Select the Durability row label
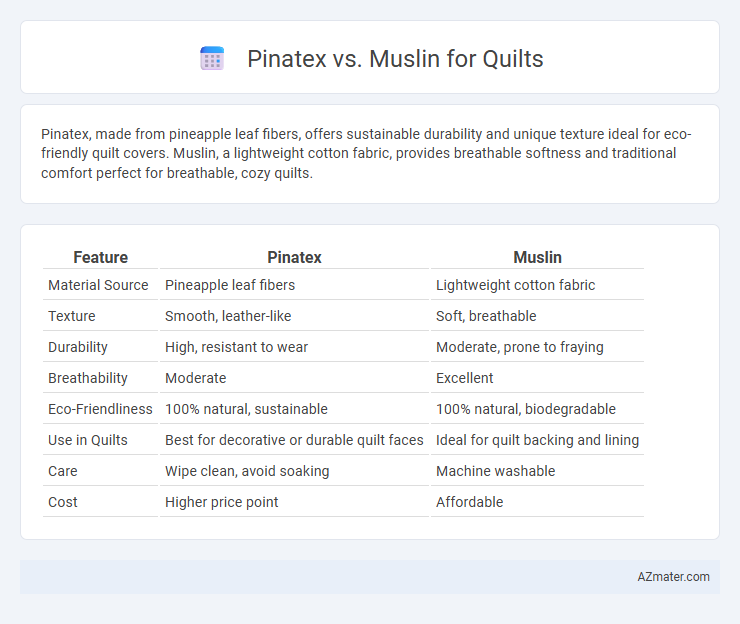This screenshot has height=624, width=740. coord(78,347)
